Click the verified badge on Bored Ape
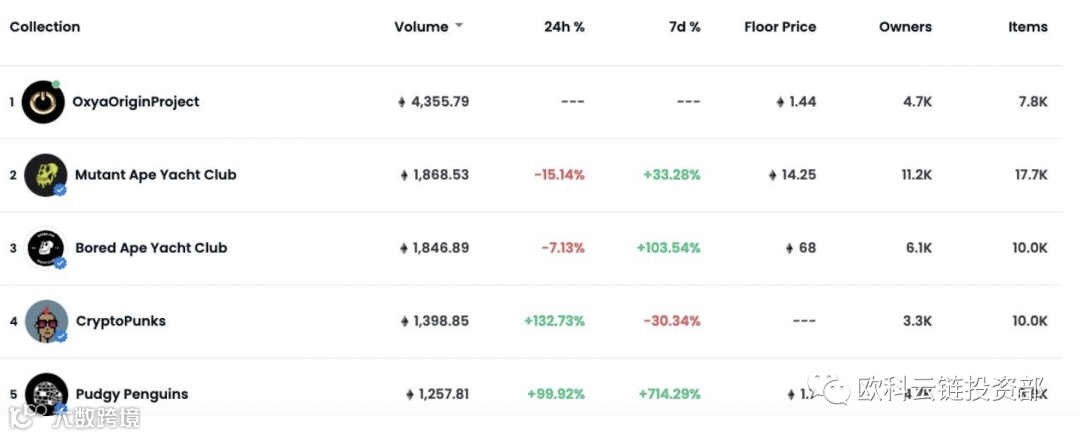Screen dimensions: 1080x437 pos(60,263)
